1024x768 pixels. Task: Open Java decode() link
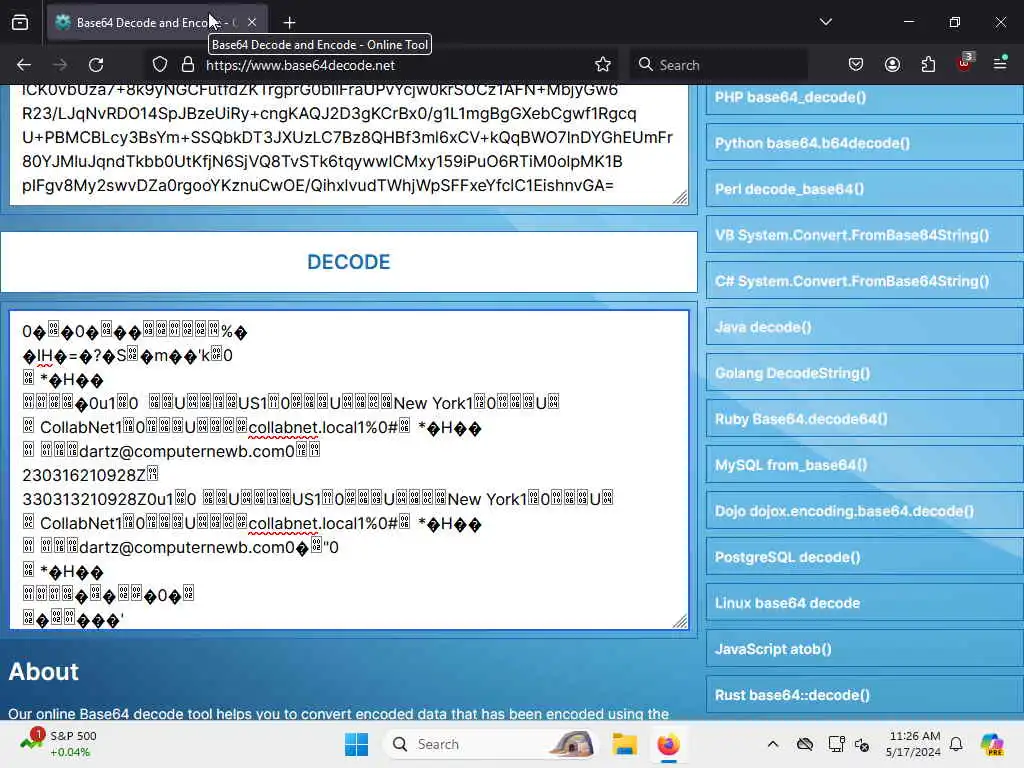pyautogui.click(x=865, y=327)
